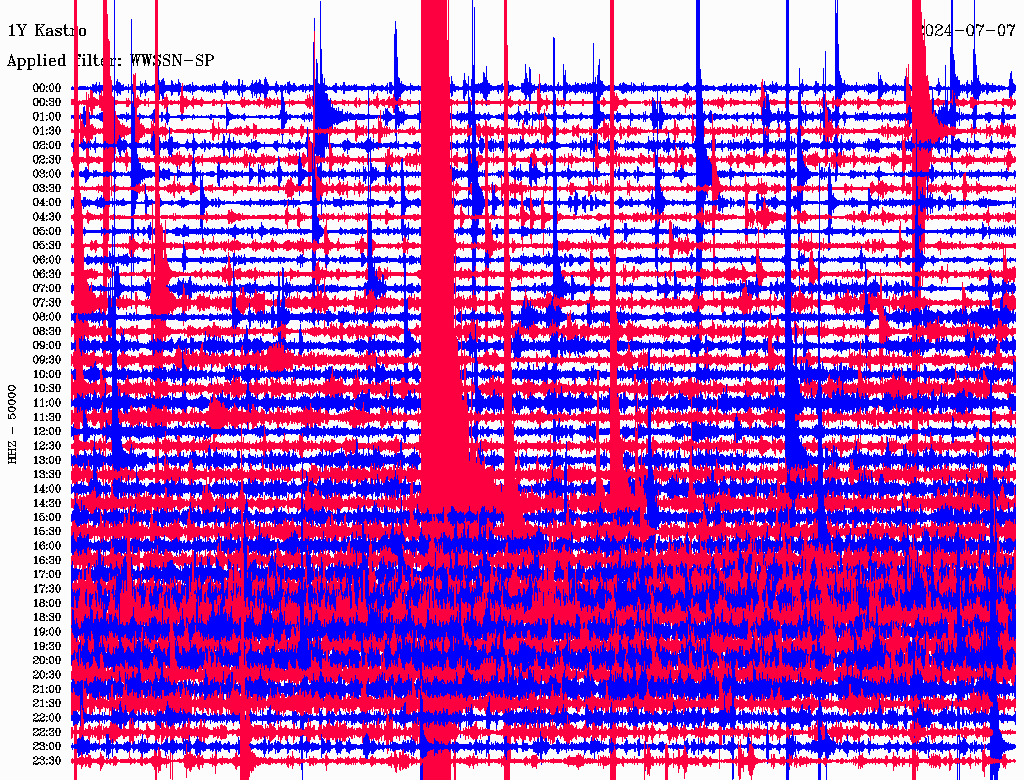Click the 08:00 time label

pyautogui.click(x=47, y=317)
